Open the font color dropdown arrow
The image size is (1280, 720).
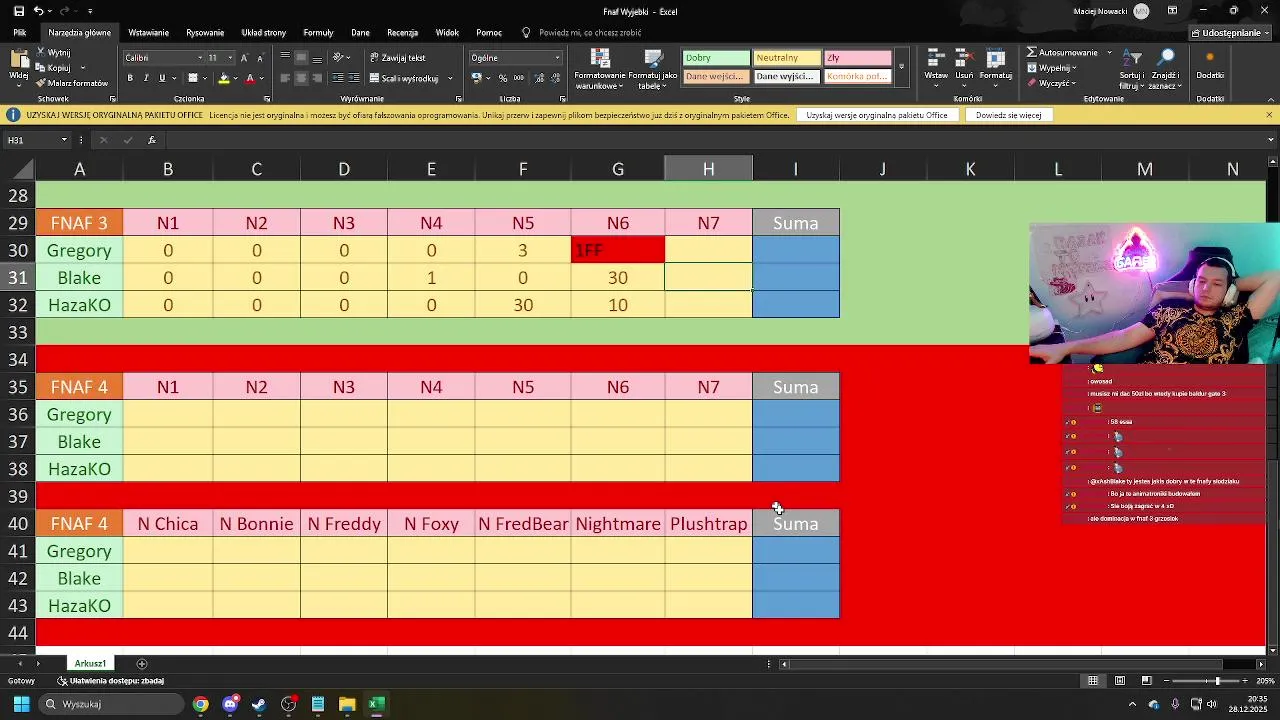point(261,78)
